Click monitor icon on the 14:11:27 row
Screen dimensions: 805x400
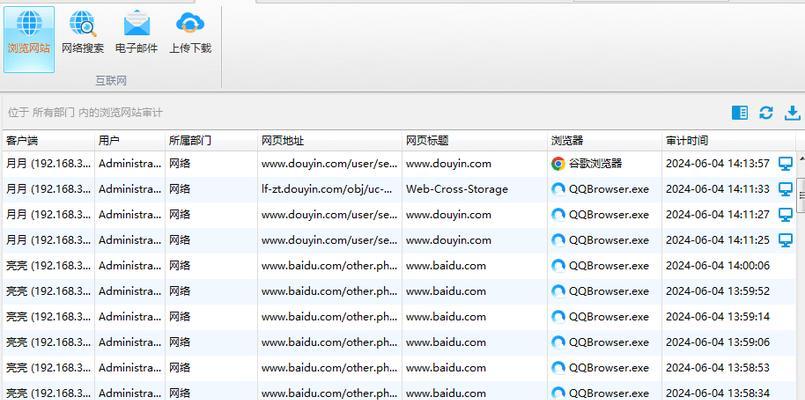click(785, 215)
